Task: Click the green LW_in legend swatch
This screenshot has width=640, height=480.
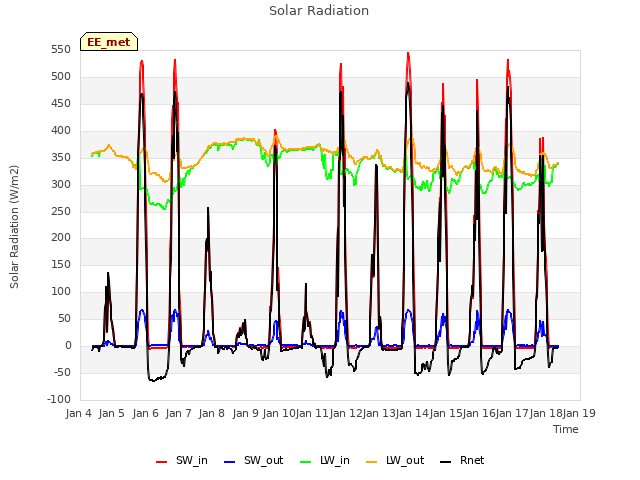Action: pyautogui.click(x=306, y=462)
